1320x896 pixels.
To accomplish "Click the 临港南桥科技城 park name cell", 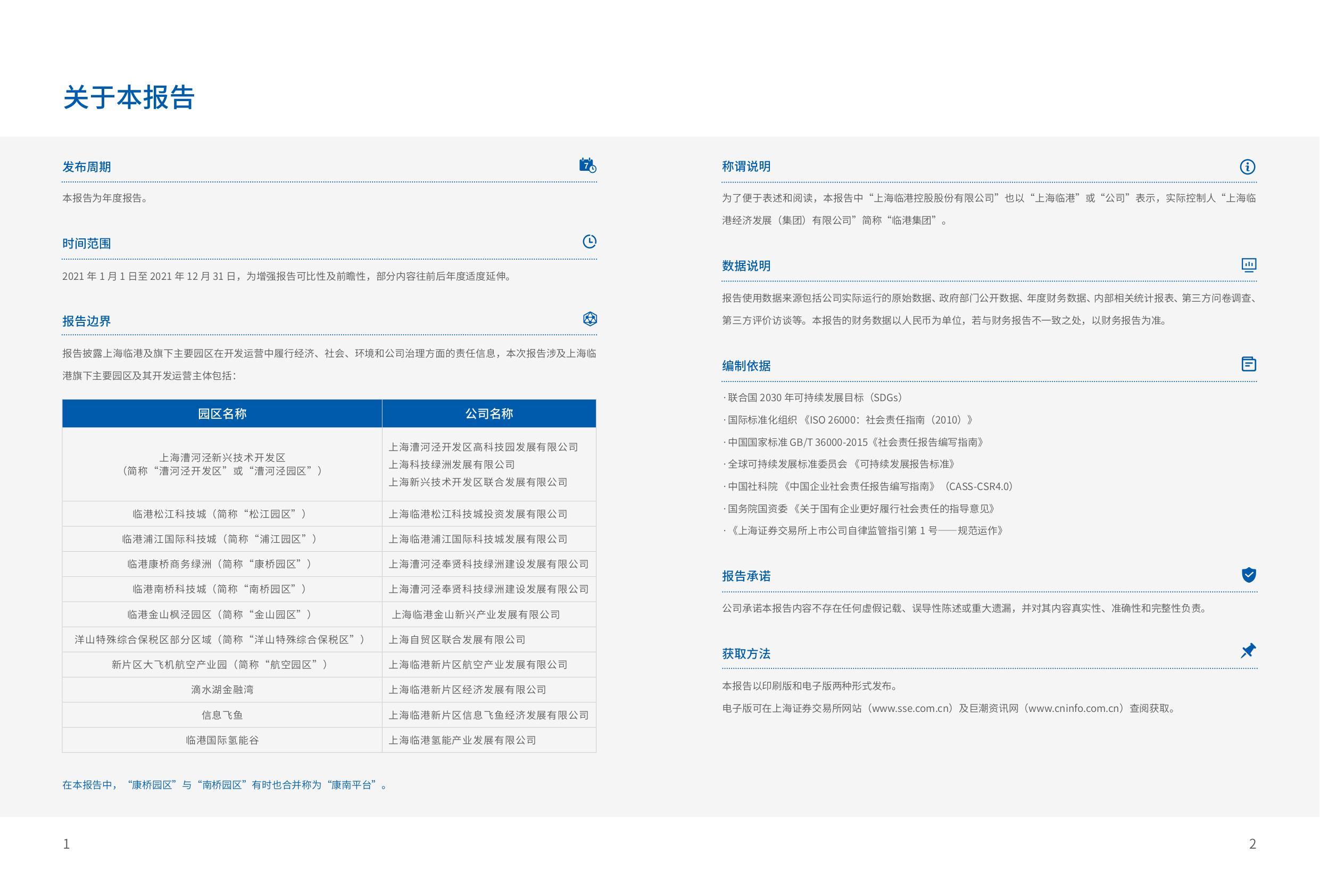I will click(x=222, y=589).
